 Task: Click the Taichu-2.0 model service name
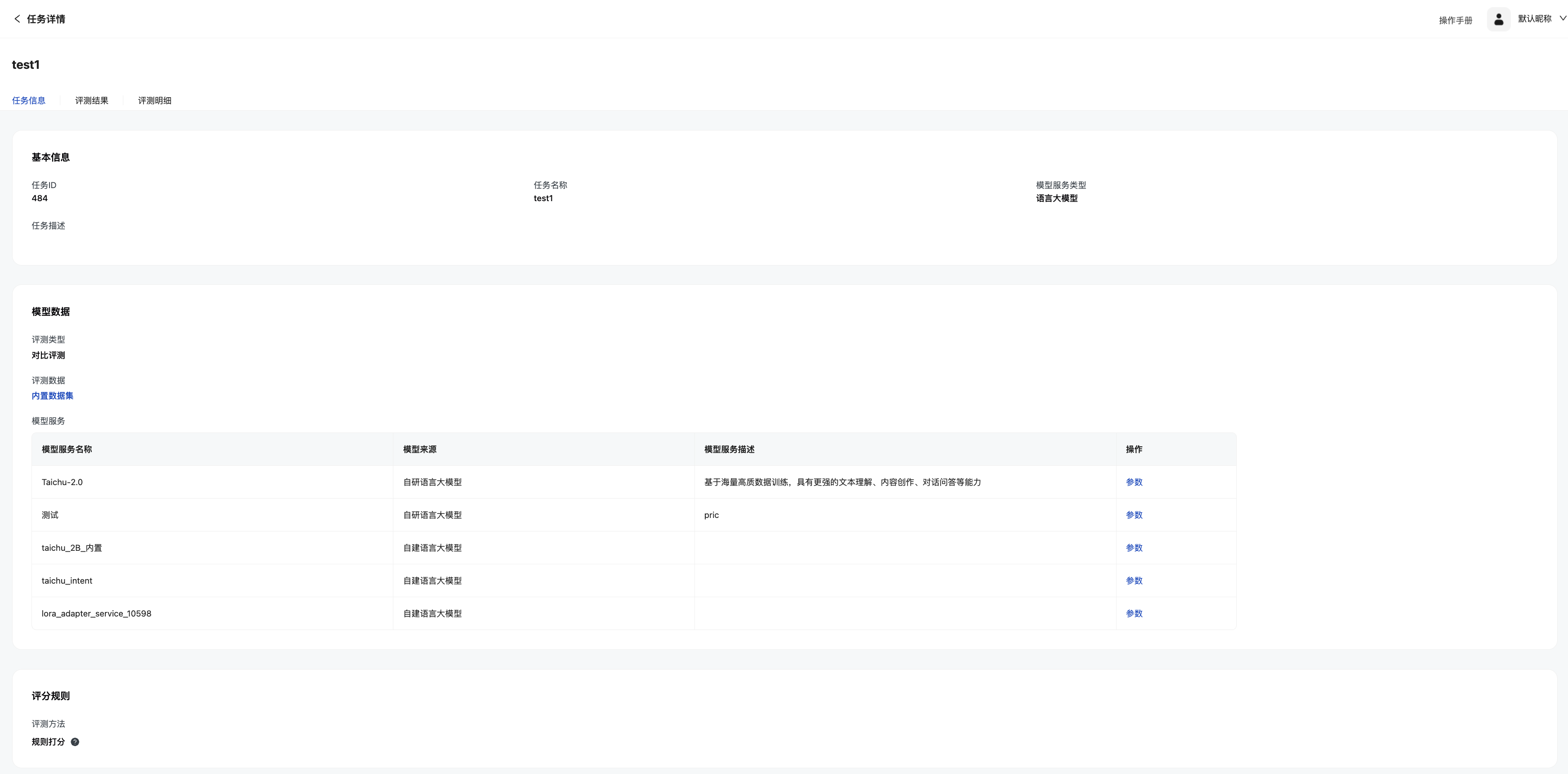(62, 482)
